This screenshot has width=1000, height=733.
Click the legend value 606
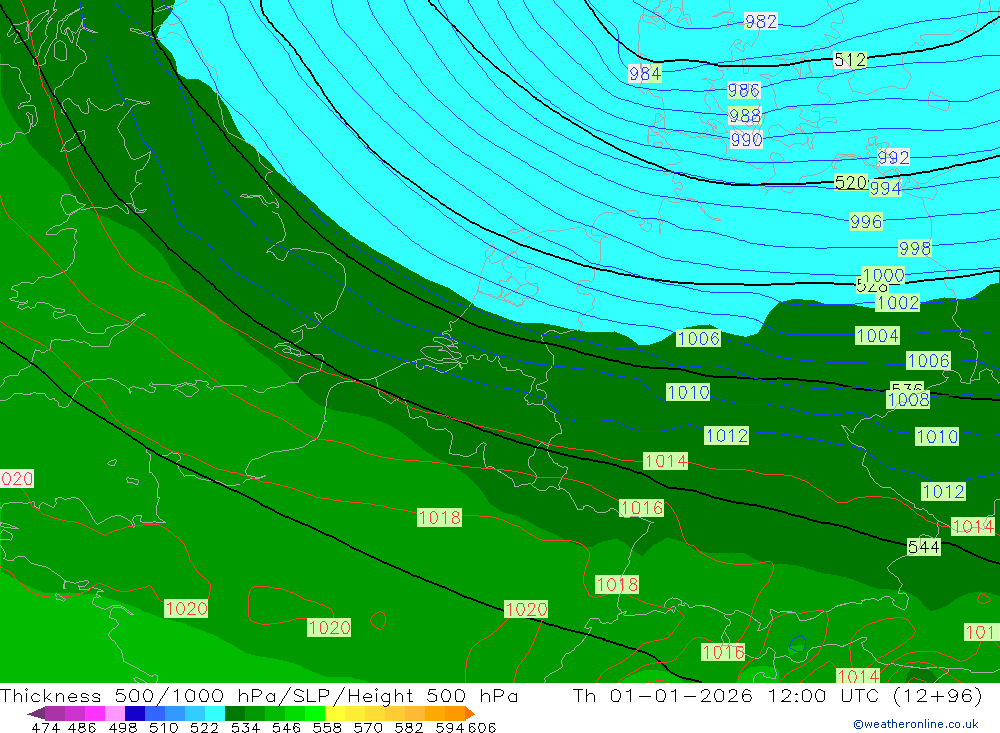tap(482, 728)
